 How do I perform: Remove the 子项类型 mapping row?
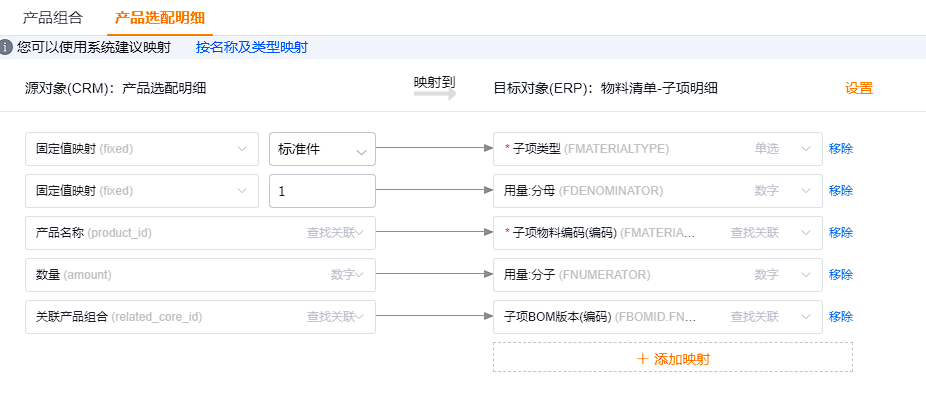841,149
